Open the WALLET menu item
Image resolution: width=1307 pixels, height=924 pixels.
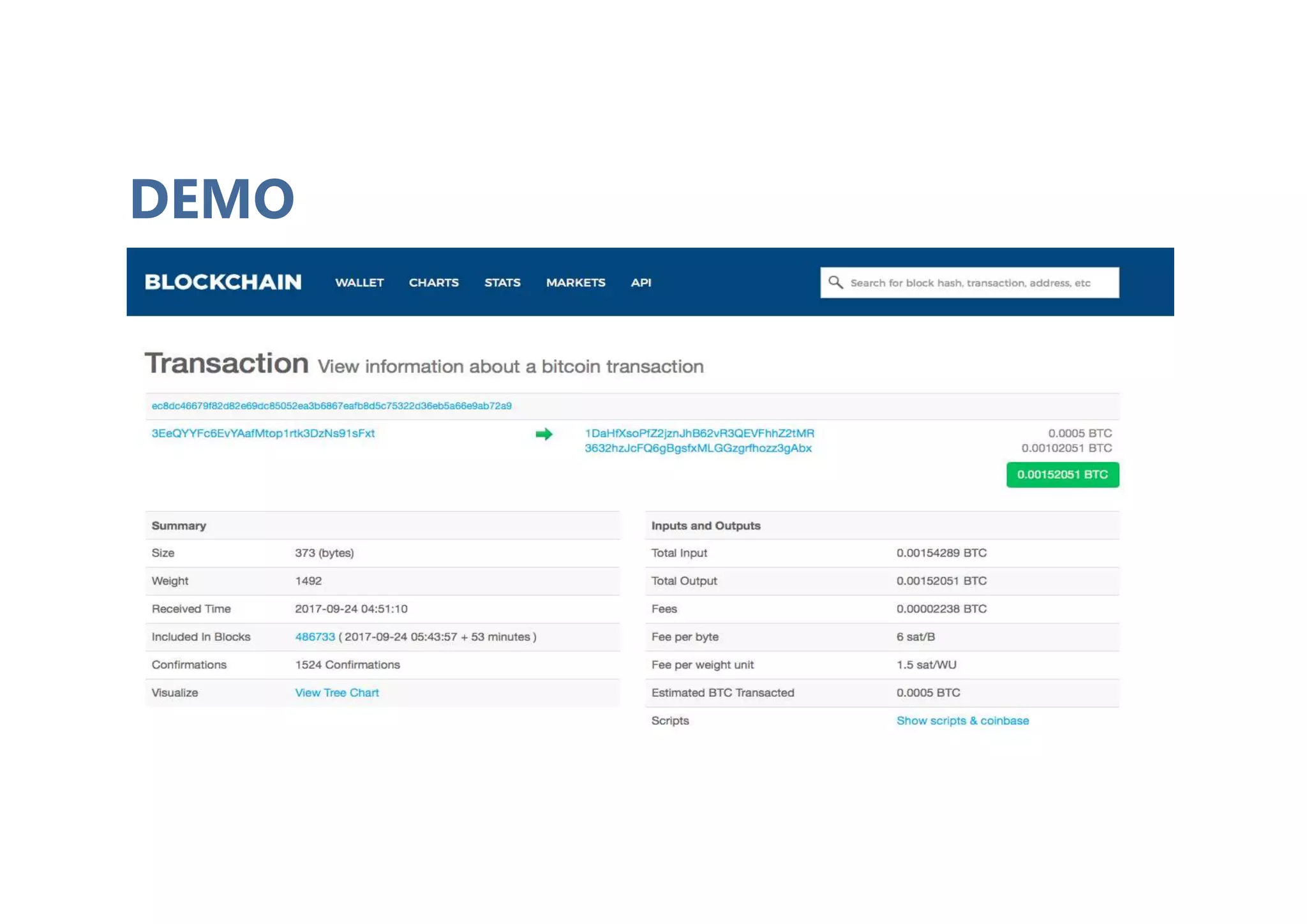click(x=359, y=283)
